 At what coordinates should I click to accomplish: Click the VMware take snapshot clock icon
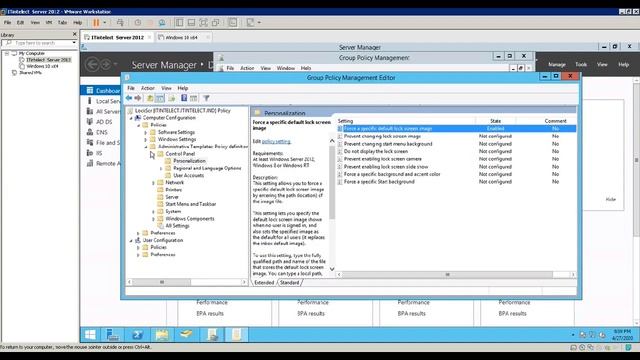coord(138,22)
